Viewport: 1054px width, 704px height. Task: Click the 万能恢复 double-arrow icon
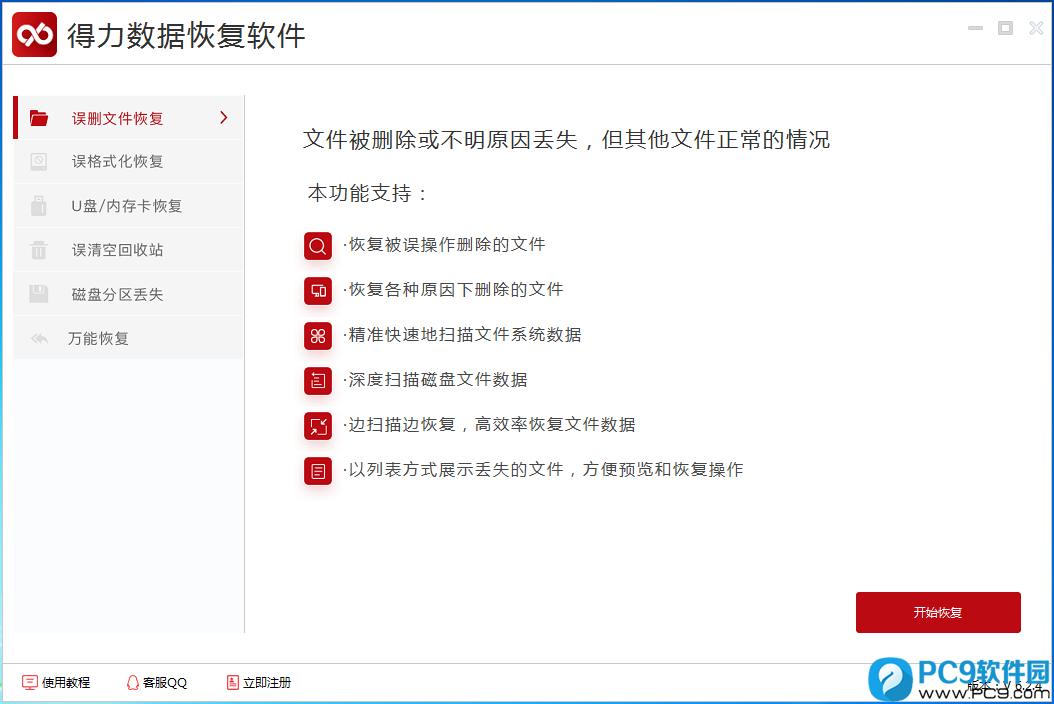pyautogui.click(x=39, y=338)
